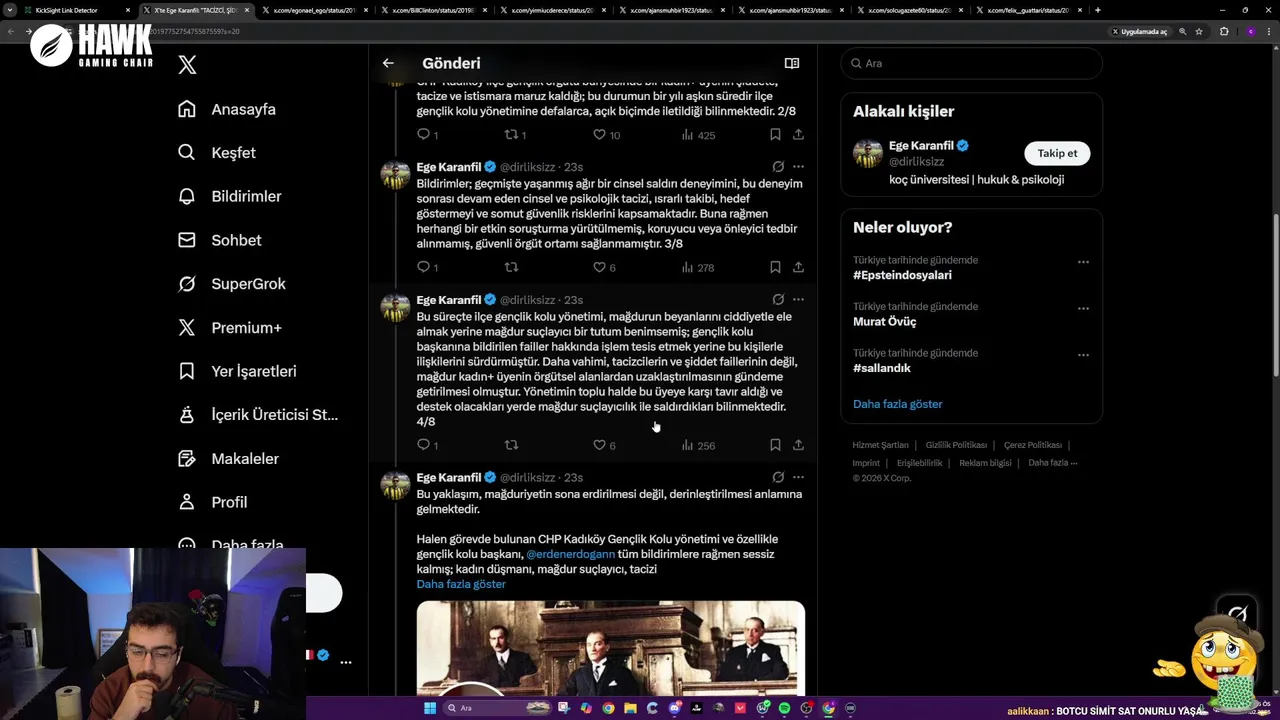Bookmark the 2/8 tweet
Image resolution: width=1280 pixels, height=720 pixels.
point(775,134)
